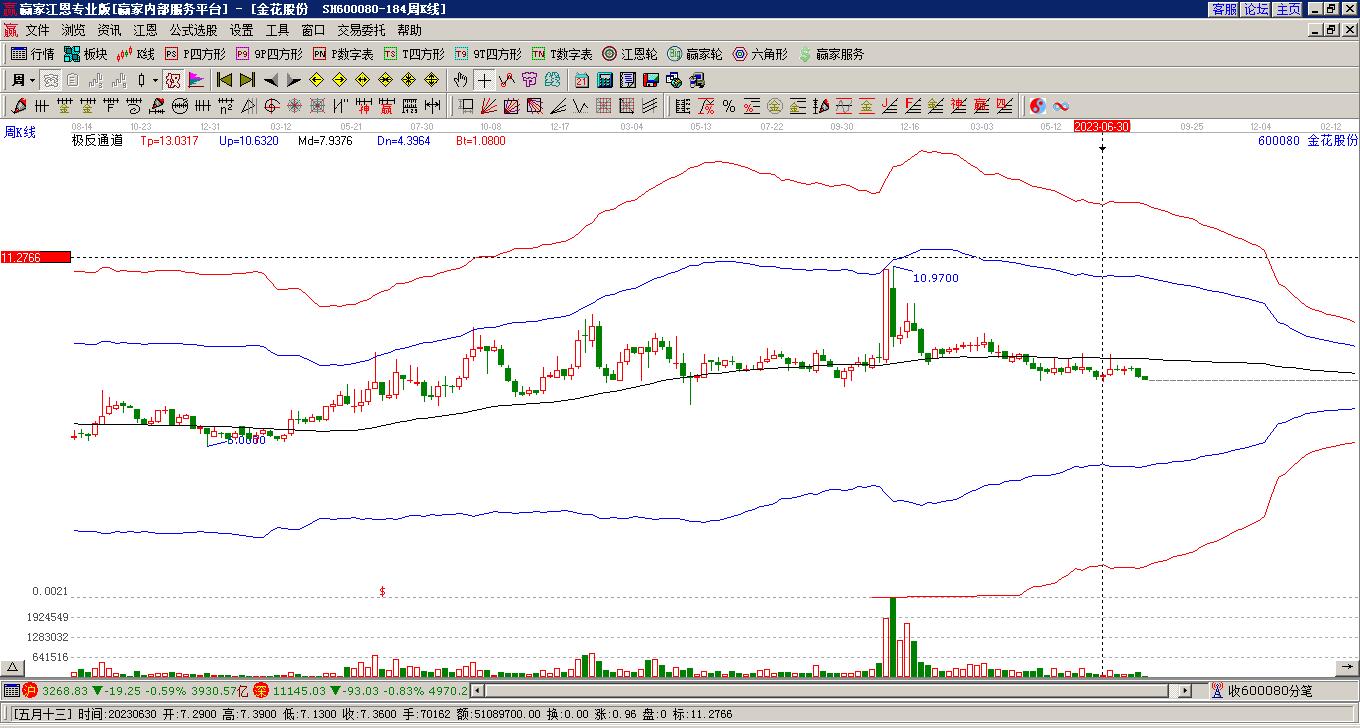This screenshot has width=1360, height=728.
Task: Jump to the last bar
Action: [x=247, y=80]
